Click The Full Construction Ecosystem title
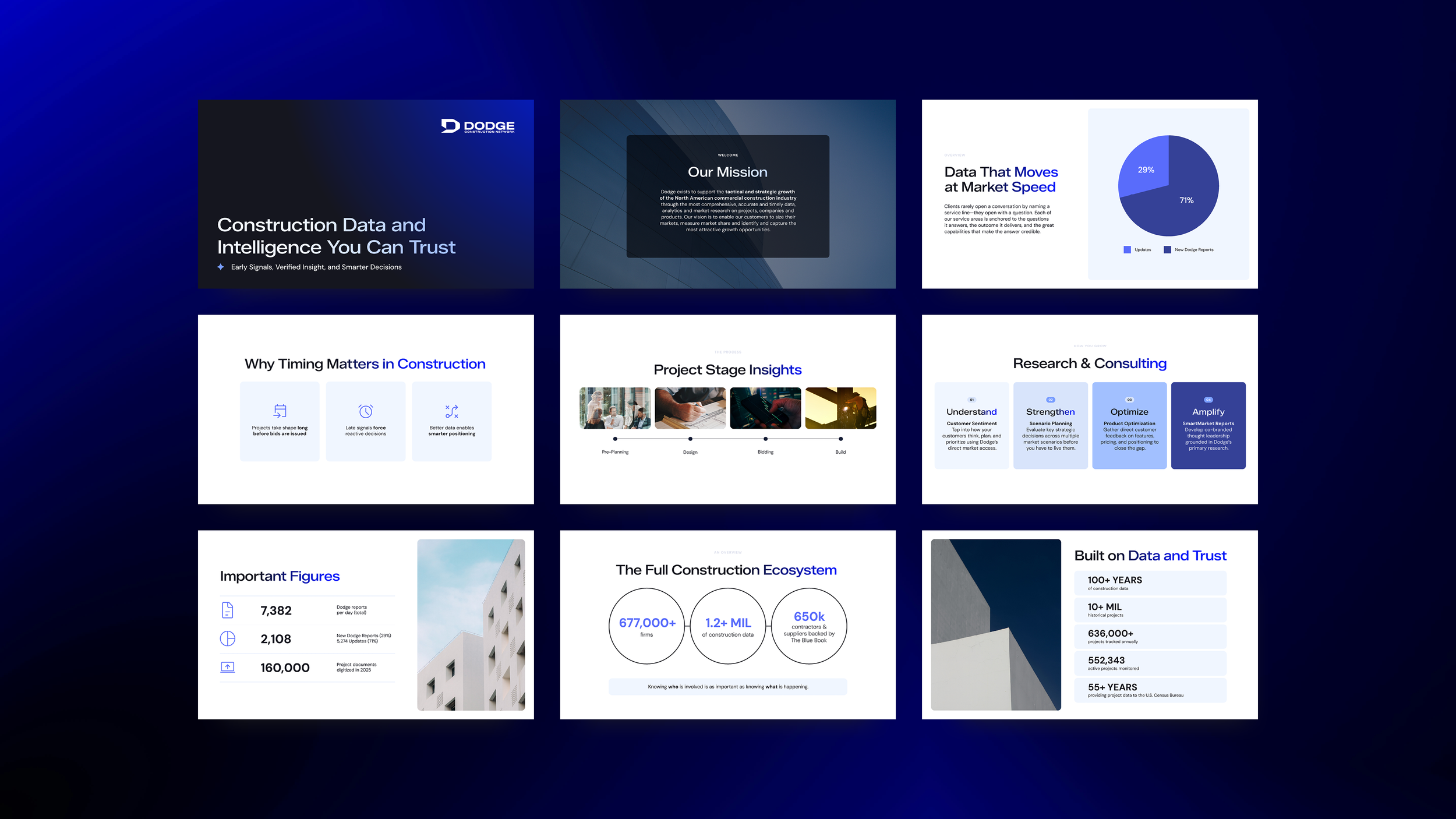This screenshot has width=1456, height=819. [726, 570]
